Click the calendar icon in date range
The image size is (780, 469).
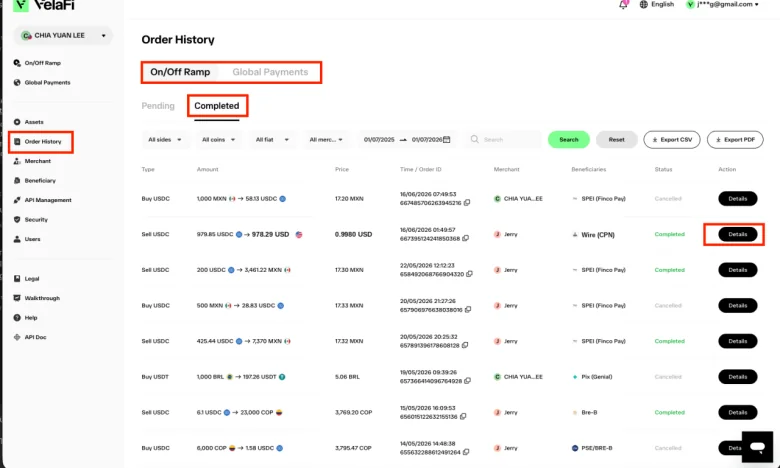pyautogui.click(x=447, y=140)
